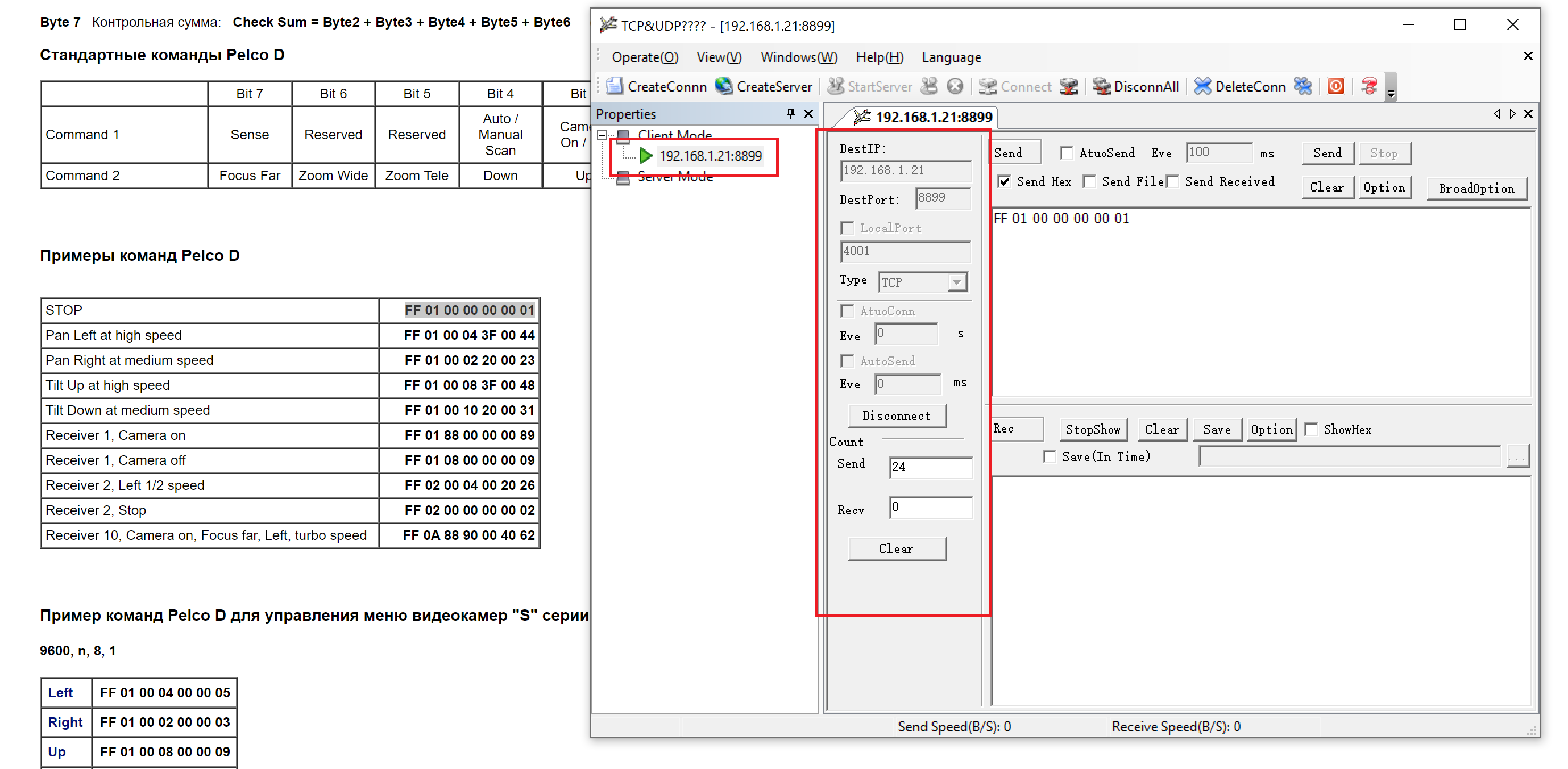This screenshot has height=769, width=1568.
Task: Click the BroadOption button
Action: [1476, 189]
